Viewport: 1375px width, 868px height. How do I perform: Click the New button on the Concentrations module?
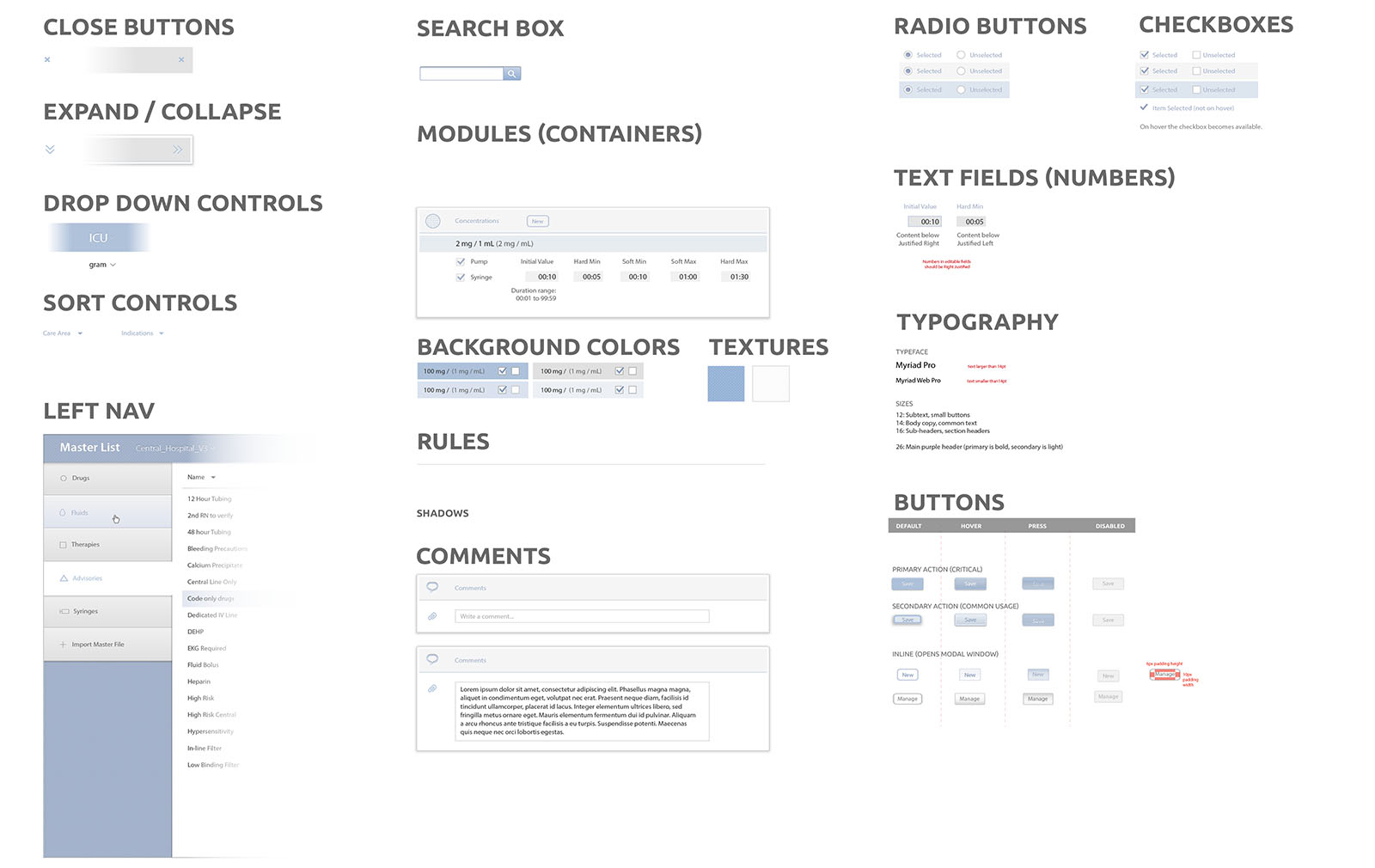pos(537,221)
